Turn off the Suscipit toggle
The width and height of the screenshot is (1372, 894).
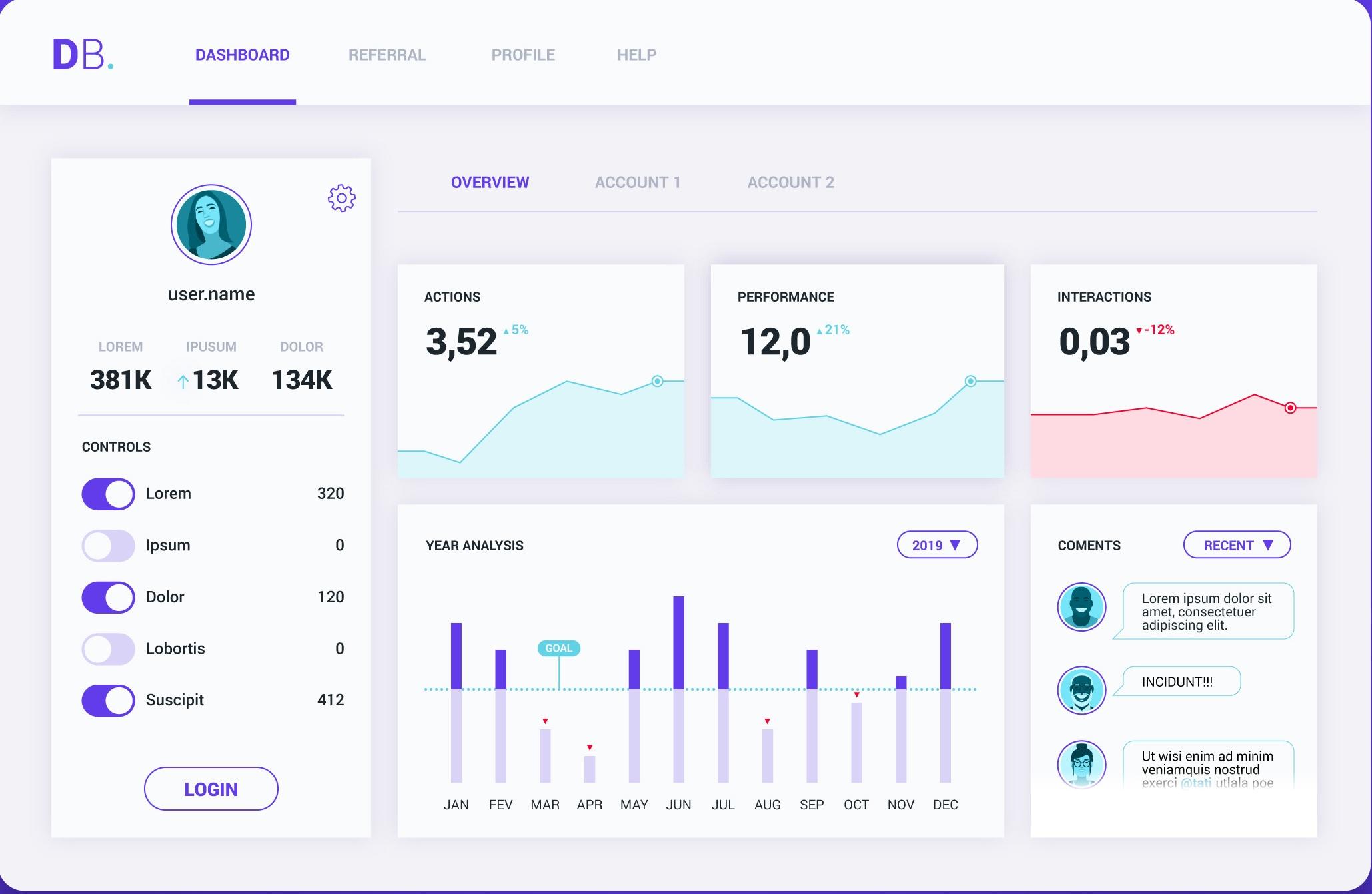point(108,700)
